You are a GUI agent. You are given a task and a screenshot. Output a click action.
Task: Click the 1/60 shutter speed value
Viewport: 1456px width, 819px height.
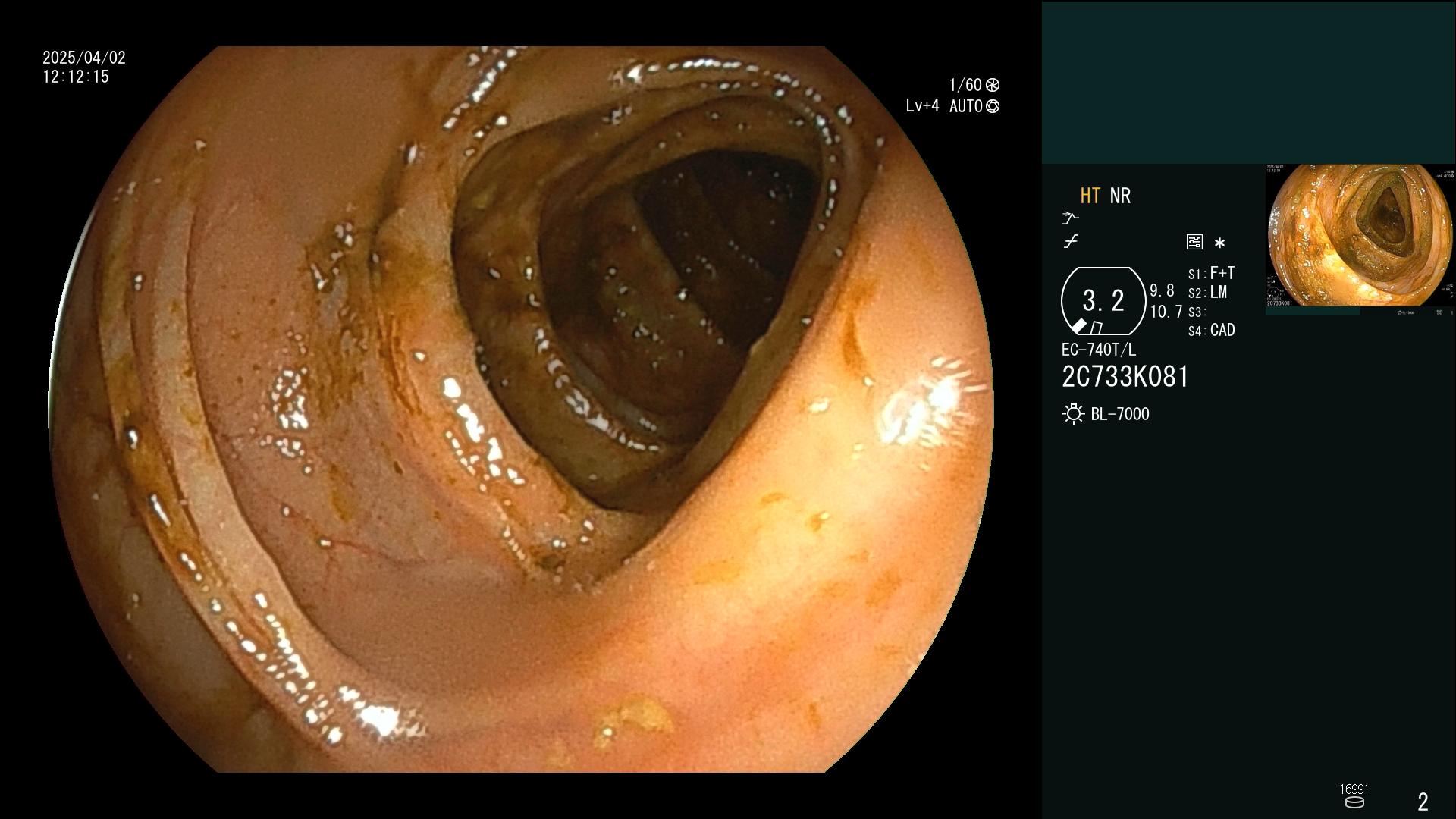[965, 85]
